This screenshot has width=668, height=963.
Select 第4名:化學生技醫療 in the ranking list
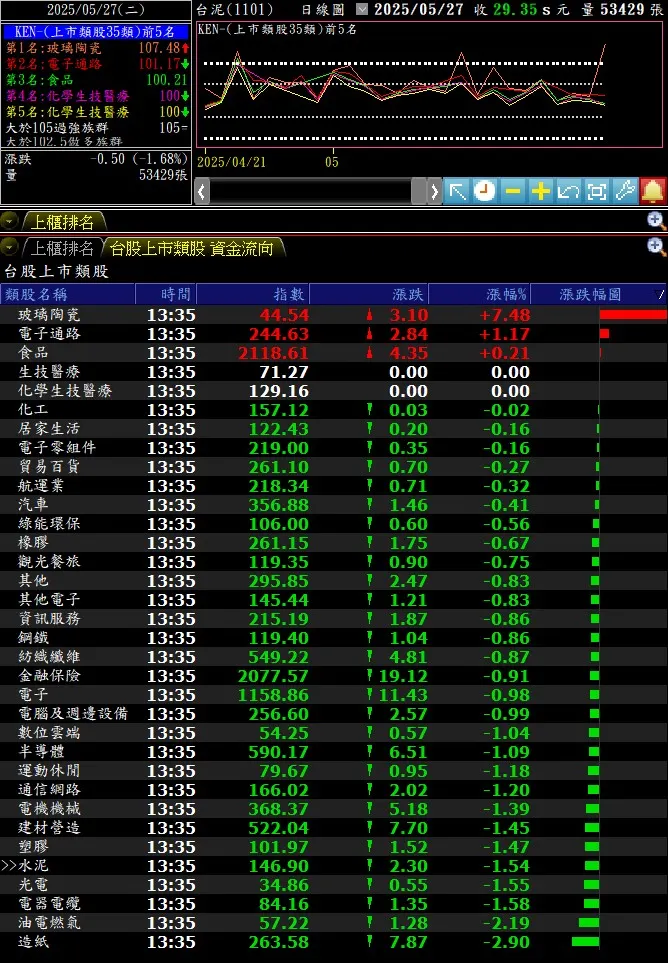click(x=97, y=96)
